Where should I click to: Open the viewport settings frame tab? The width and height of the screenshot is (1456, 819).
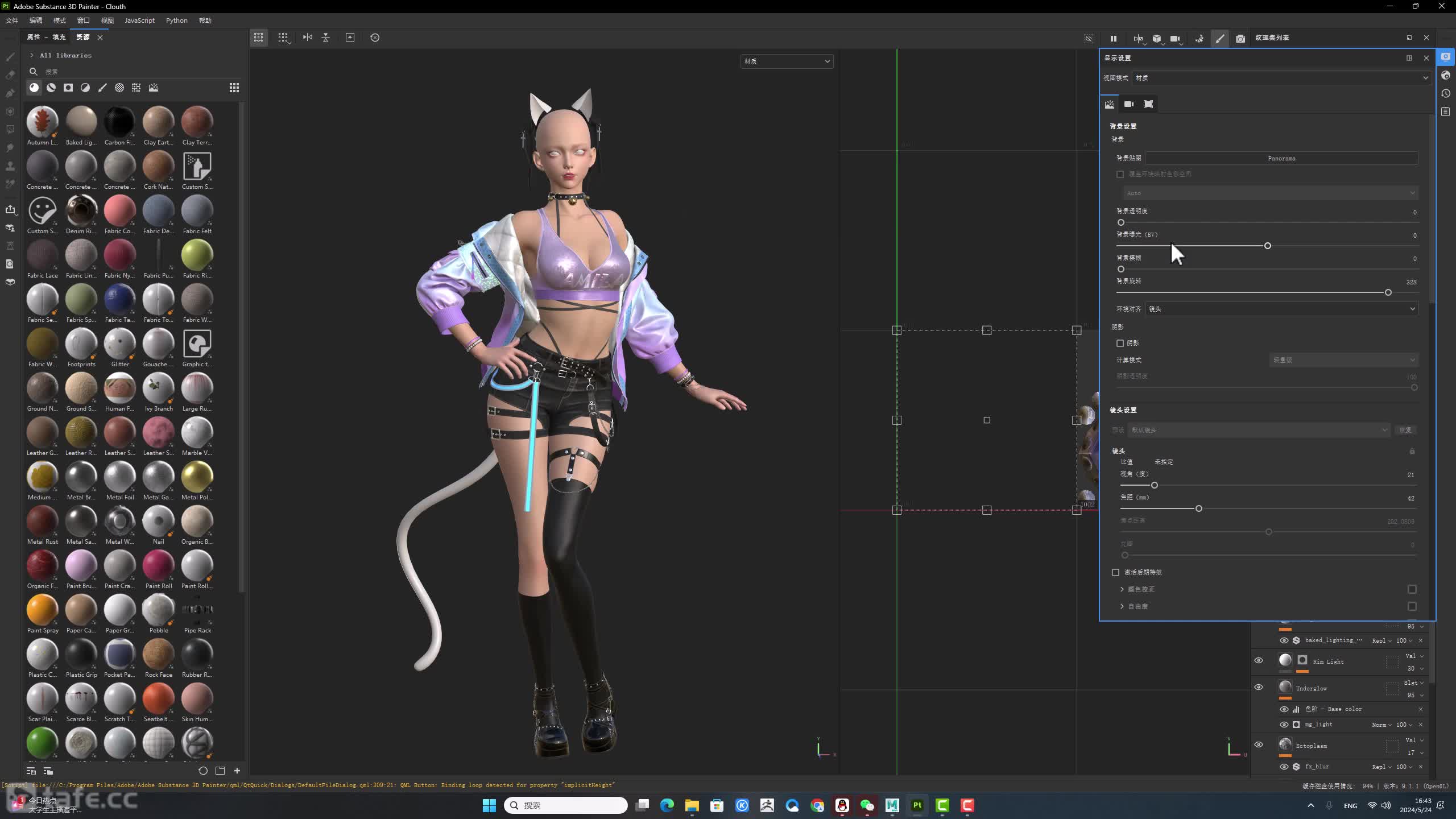coord(1148,104)
